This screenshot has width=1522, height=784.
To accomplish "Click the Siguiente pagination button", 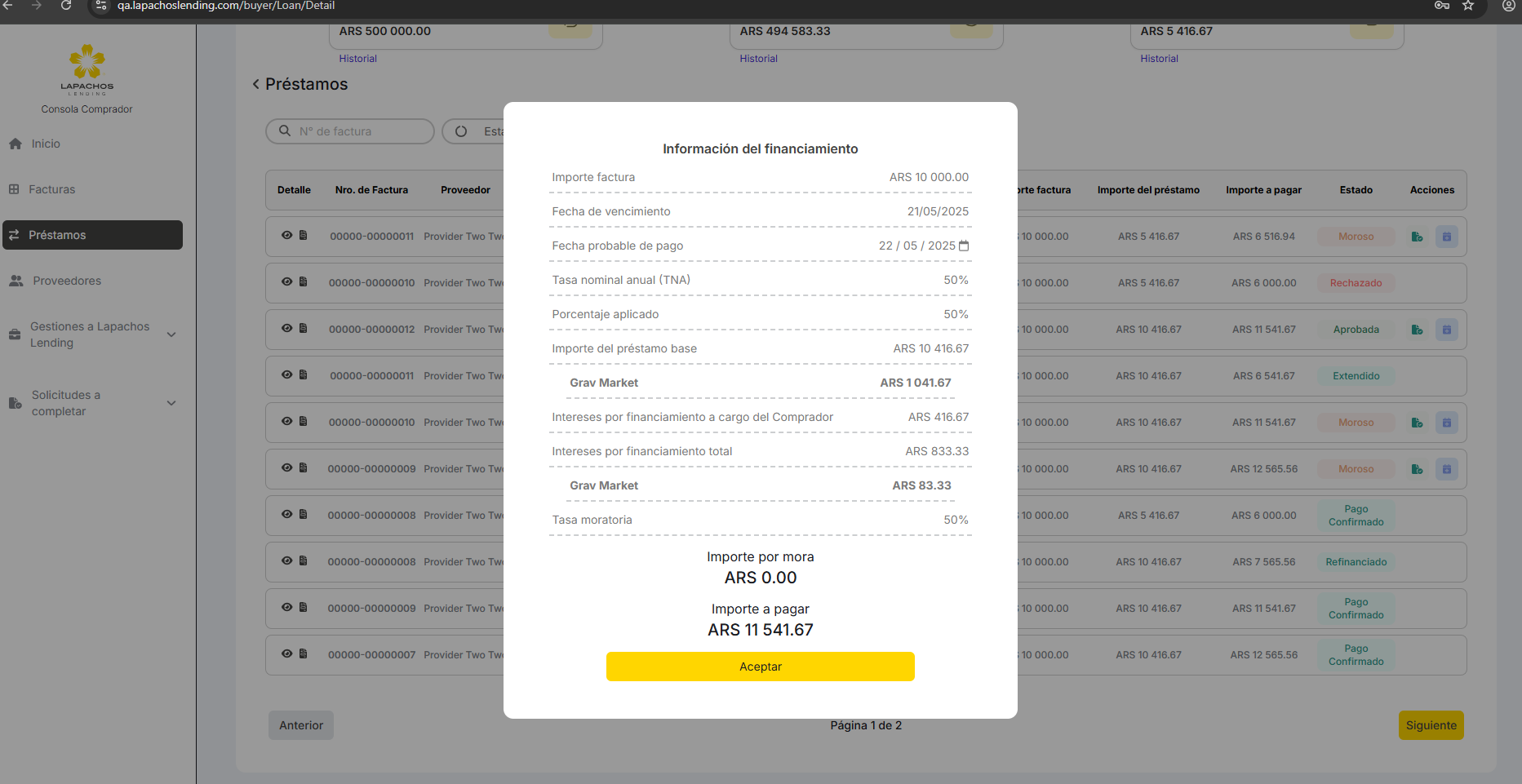I will (x=1431, y=725).
